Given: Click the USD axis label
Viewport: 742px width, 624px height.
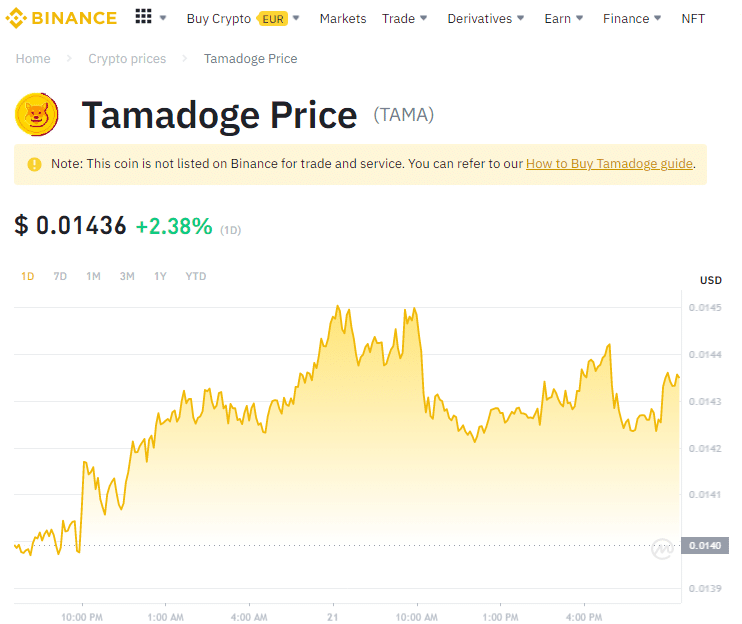Looking at the screenshot, I should (711, 280).
